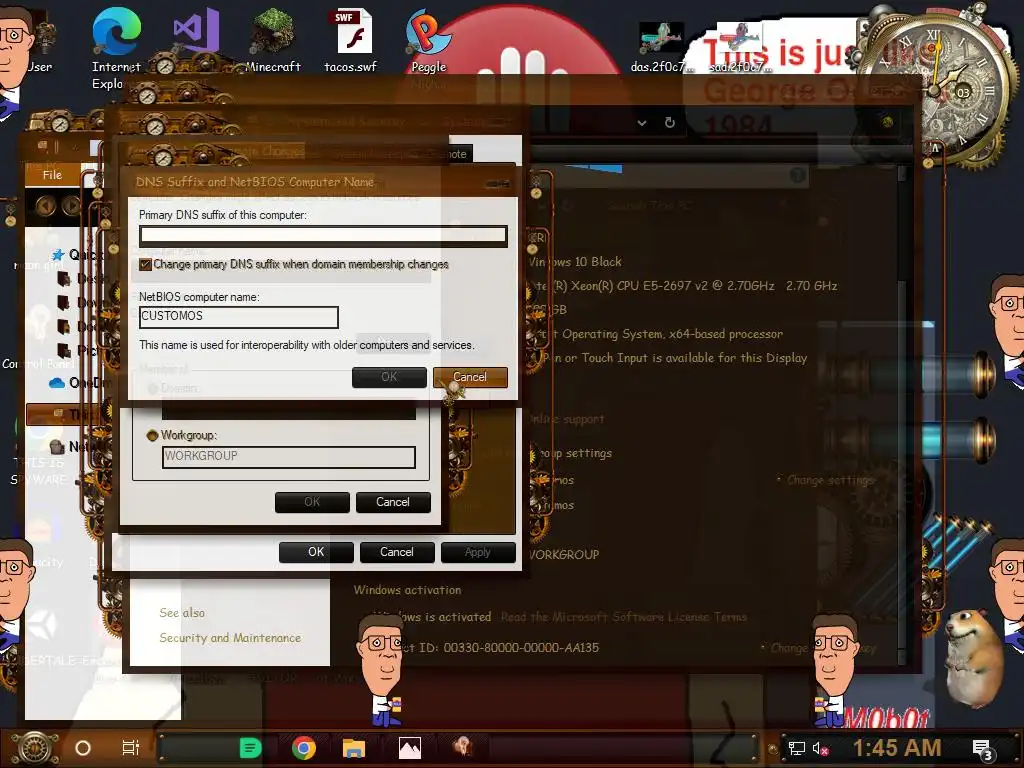Image resolution: width=1024 pixels, height=768 pixels.
Task: Click Cancel in System Properties dialog
Action: (397, 552)
